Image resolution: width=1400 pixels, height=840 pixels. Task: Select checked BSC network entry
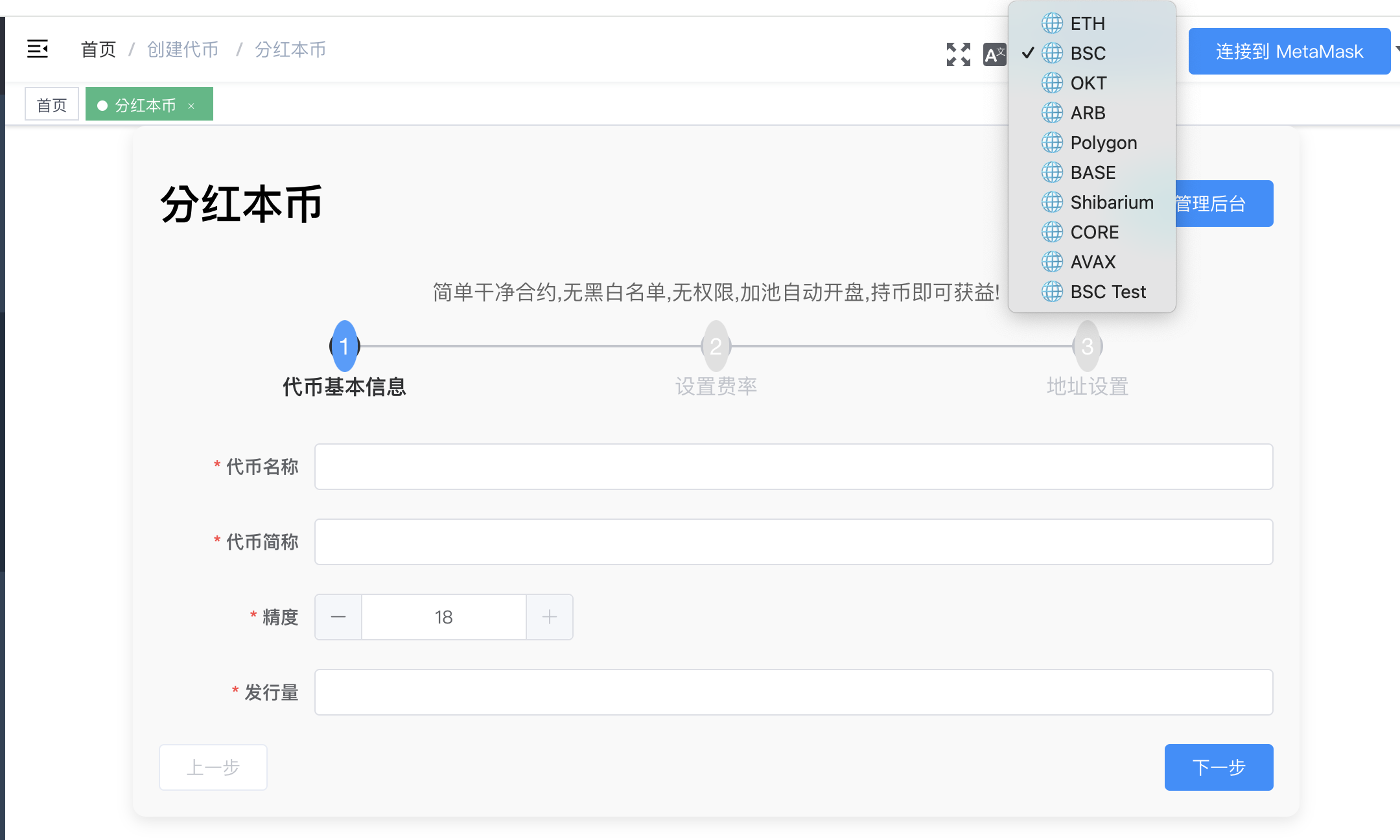coord(1088,53)
